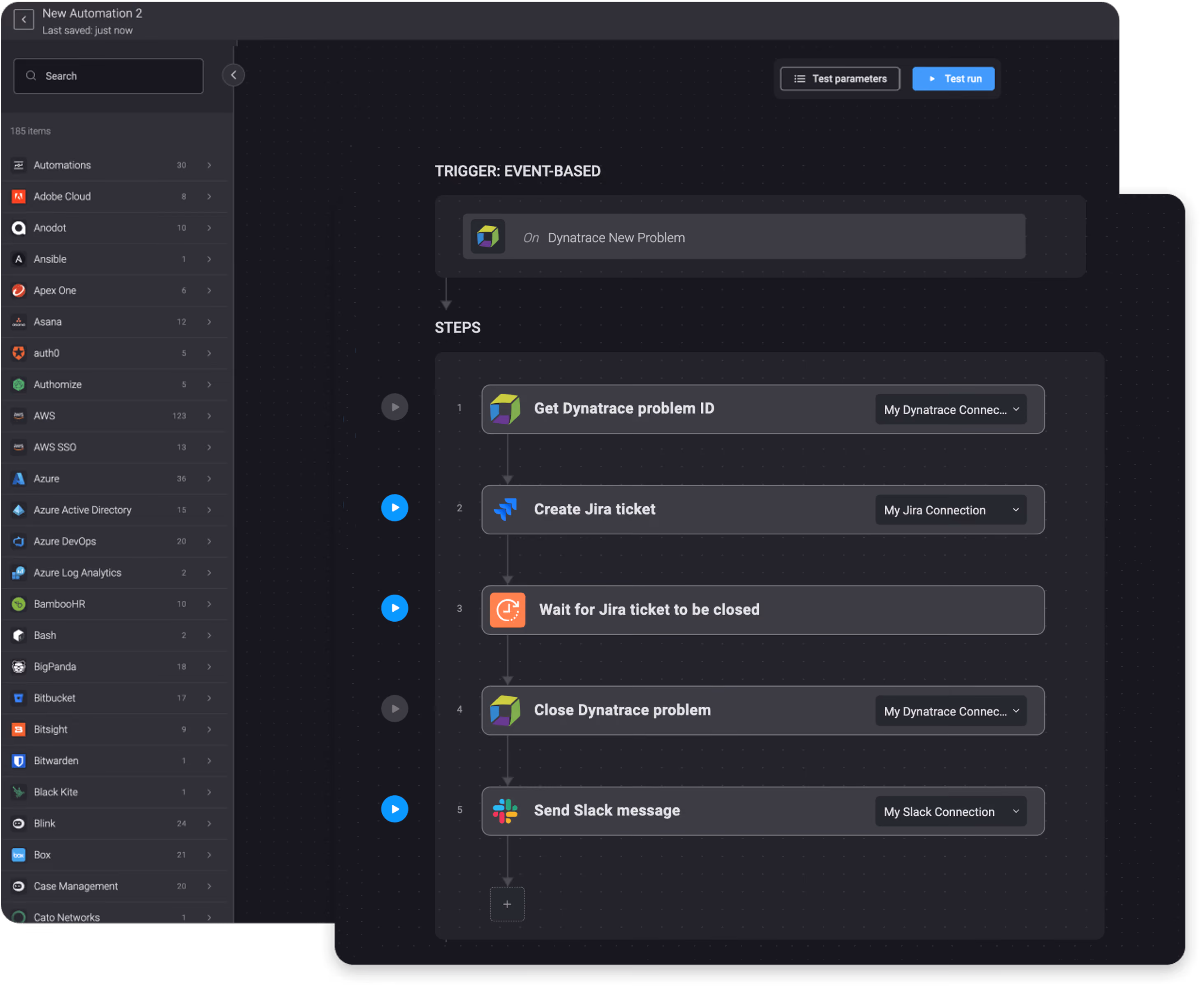Expand the Blink category chevron

210,824
